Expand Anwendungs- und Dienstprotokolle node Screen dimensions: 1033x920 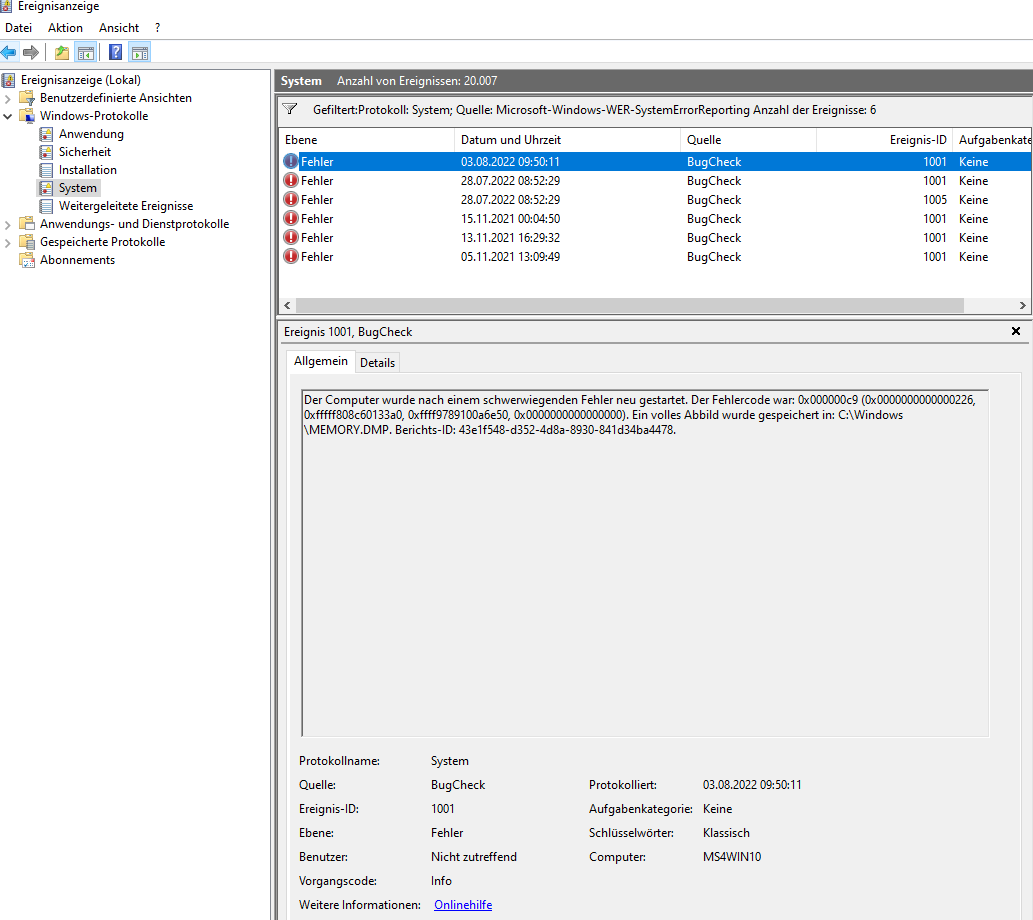pos(8,225)
